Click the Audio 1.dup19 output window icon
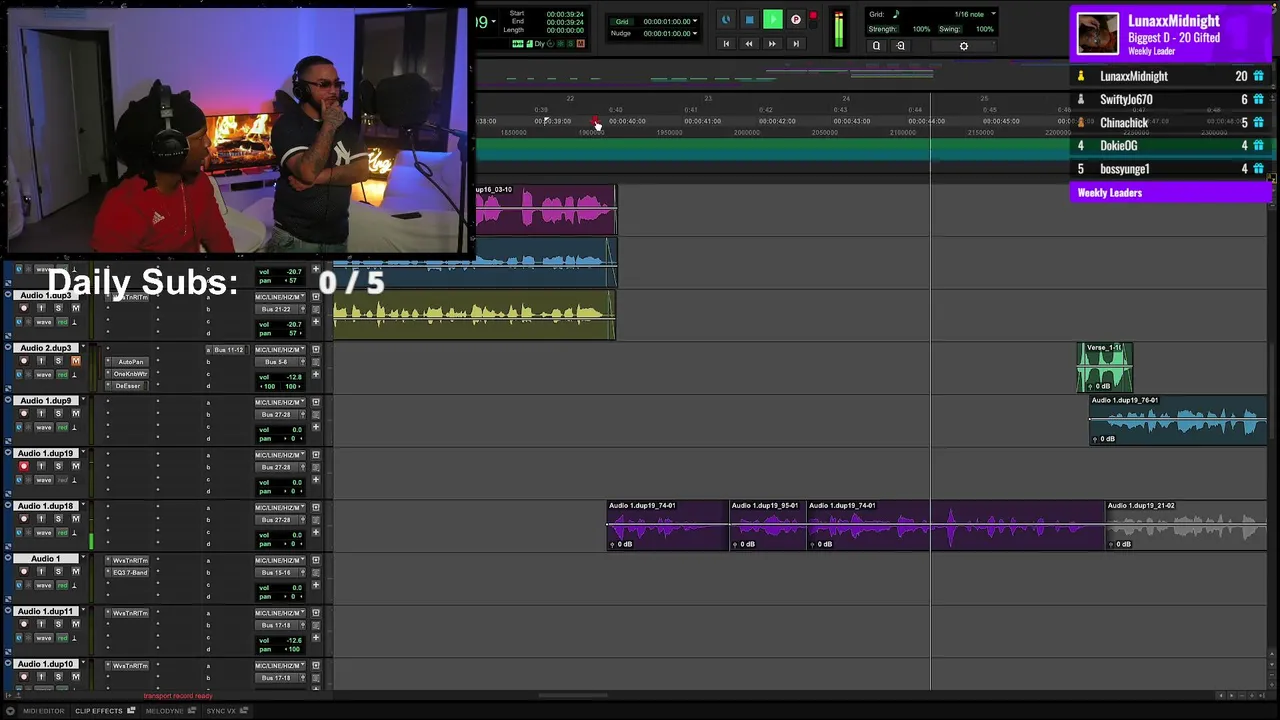Viewport: 1280px width, 720px height. pos(316,454)
